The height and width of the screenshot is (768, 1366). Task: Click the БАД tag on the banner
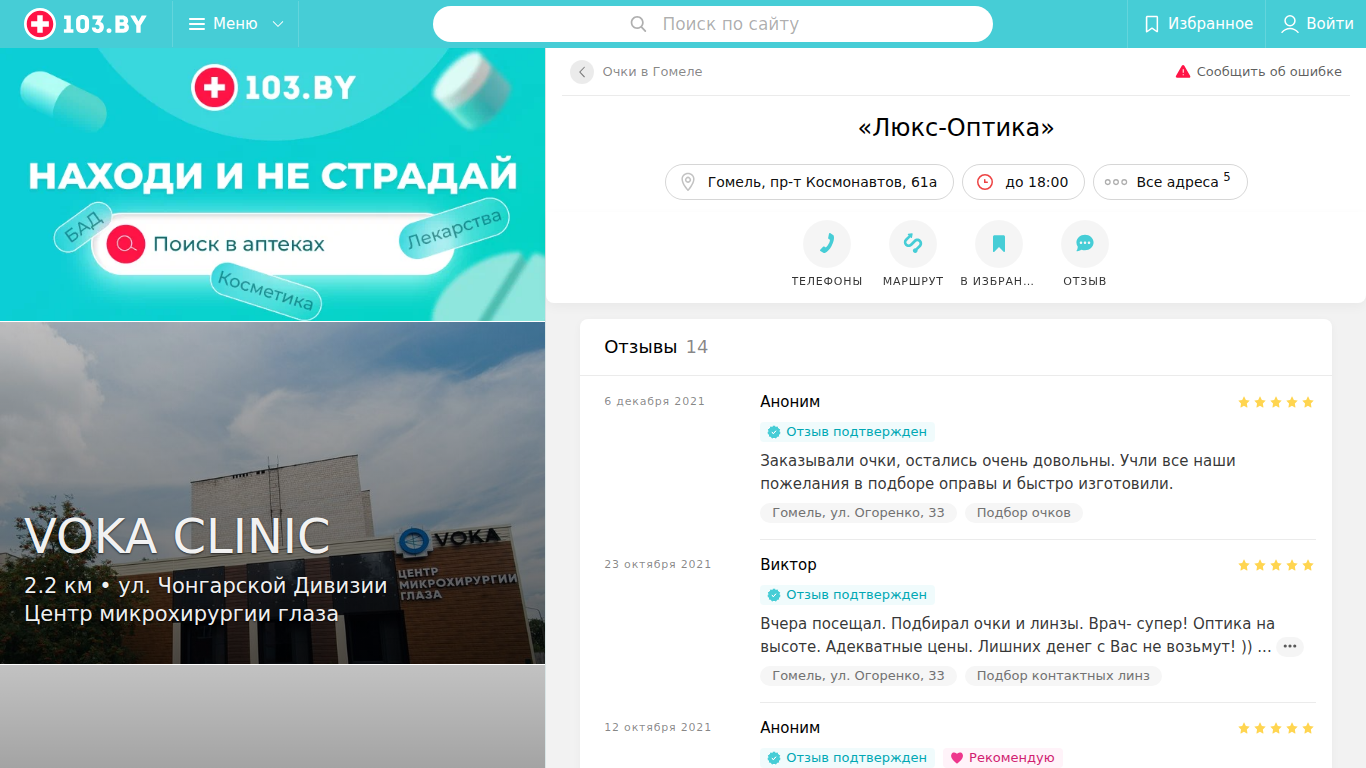(x=83, y=229)
